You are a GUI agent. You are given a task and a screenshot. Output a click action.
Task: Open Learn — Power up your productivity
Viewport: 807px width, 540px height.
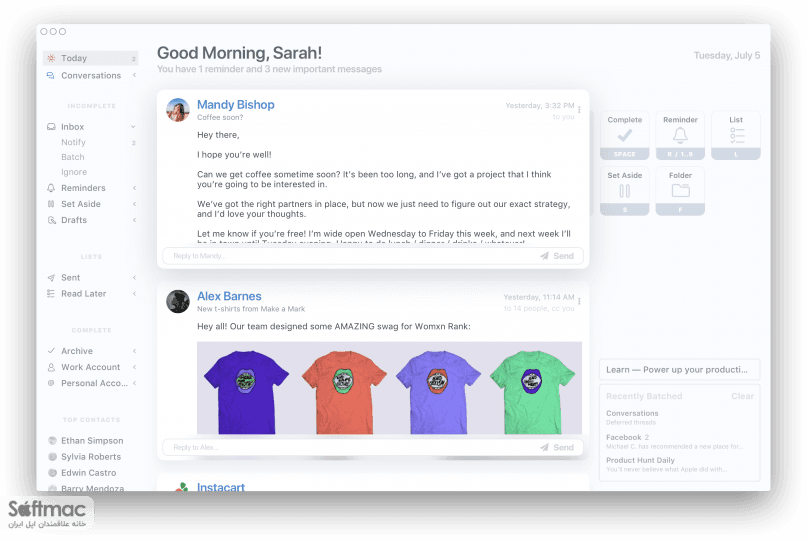[679, 370]
